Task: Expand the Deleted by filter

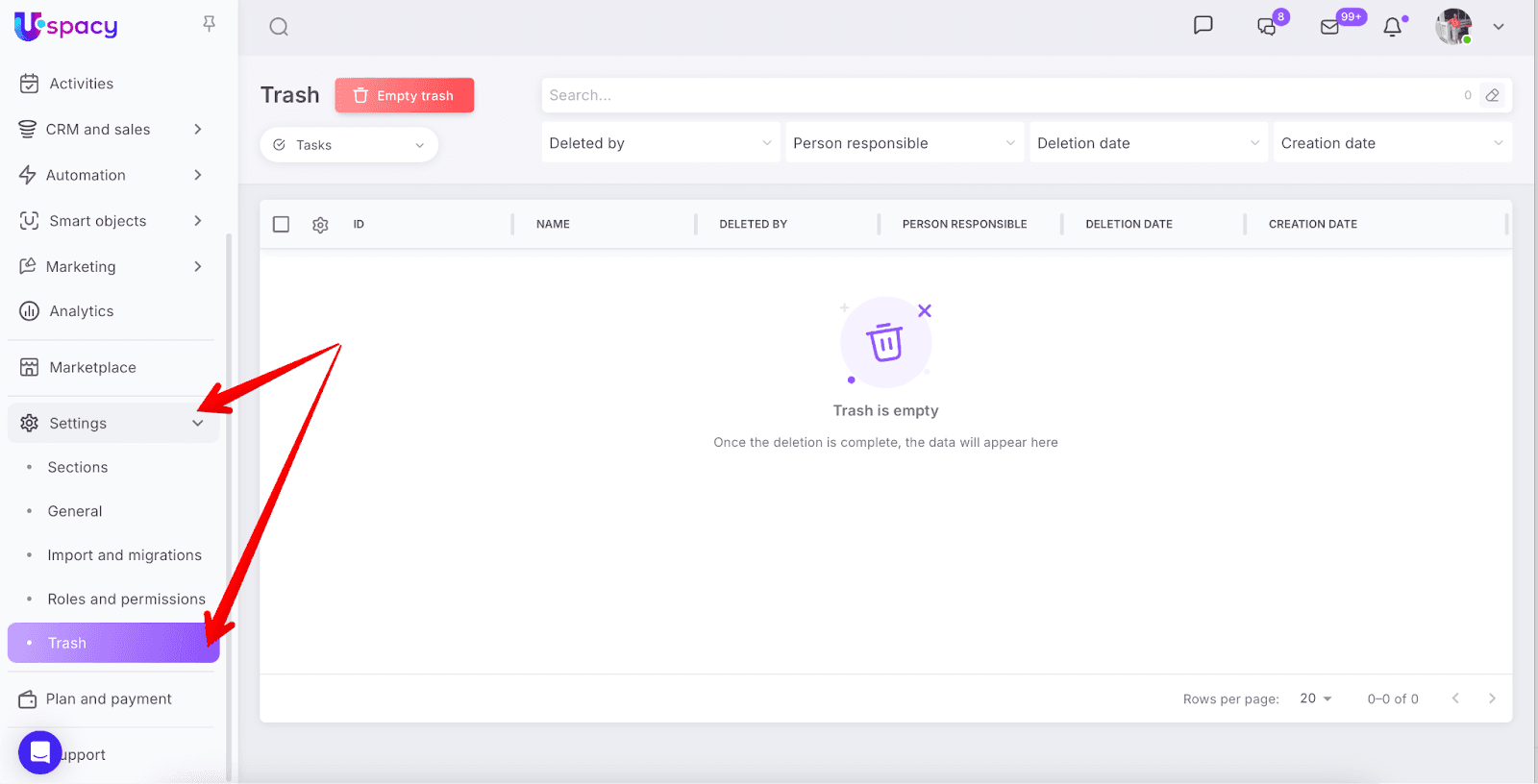Action: click(x=659, y=143)
